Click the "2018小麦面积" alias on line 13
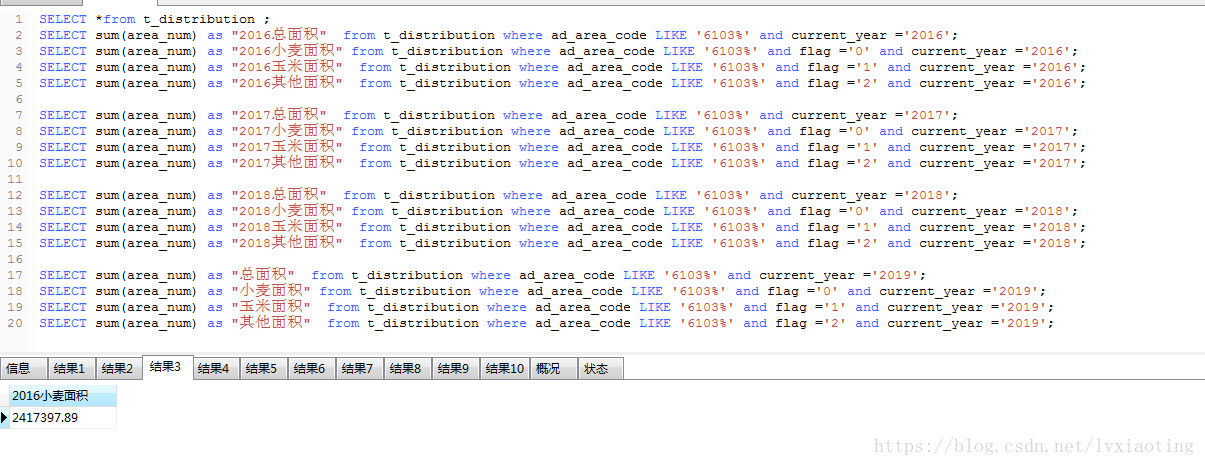 pyautogui.click(x=287, y=211)
